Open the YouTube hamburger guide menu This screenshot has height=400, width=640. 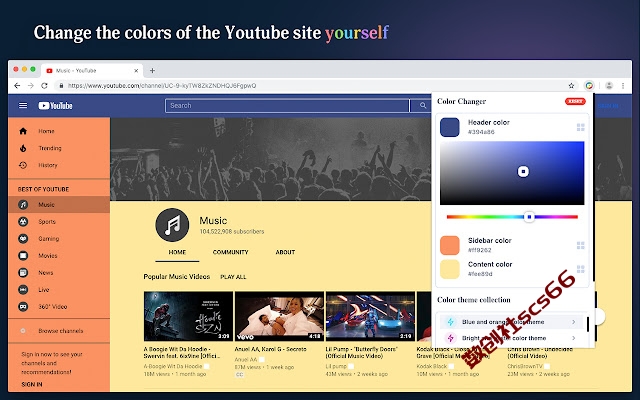[23, 105]
